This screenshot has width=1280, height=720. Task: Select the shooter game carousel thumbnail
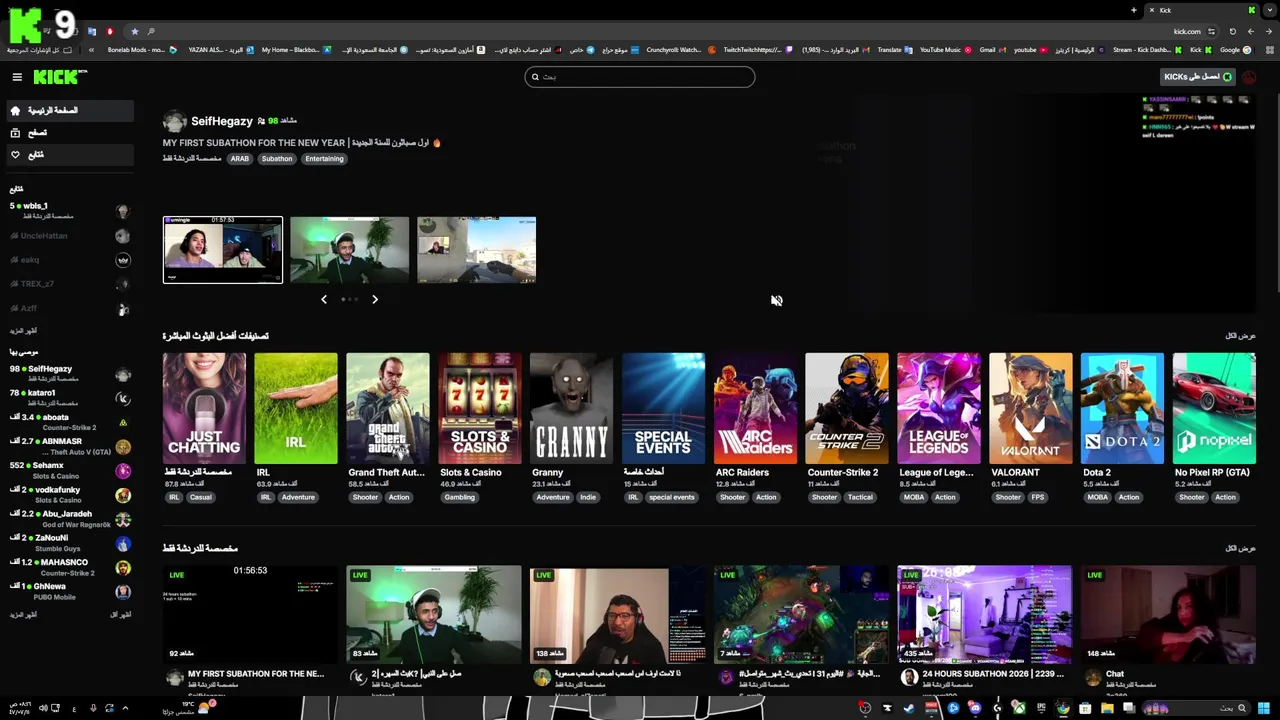click(476, 250)
